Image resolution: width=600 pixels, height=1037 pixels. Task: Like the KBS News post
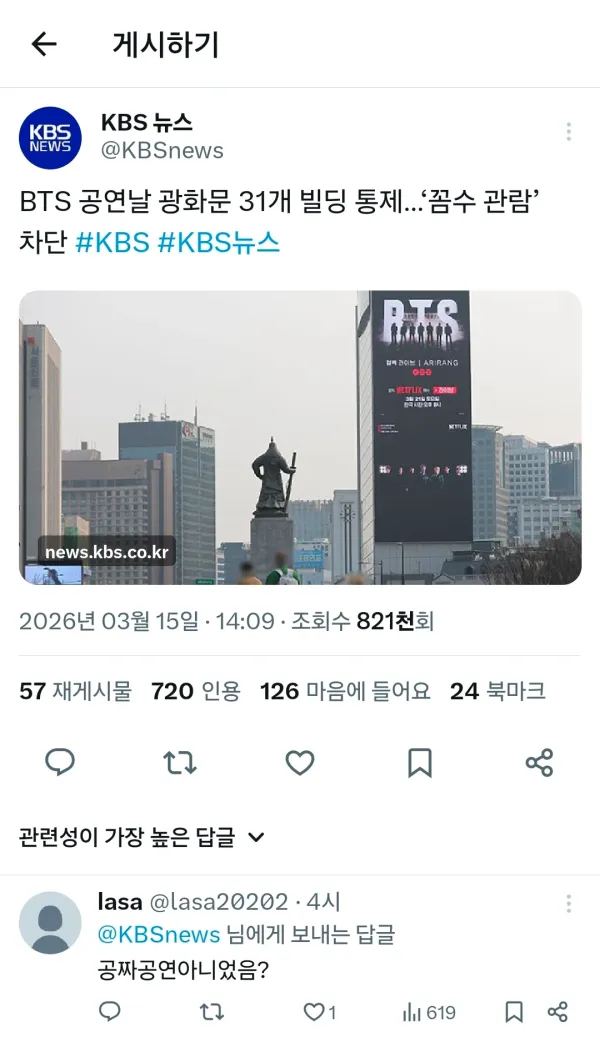[300, 763]
